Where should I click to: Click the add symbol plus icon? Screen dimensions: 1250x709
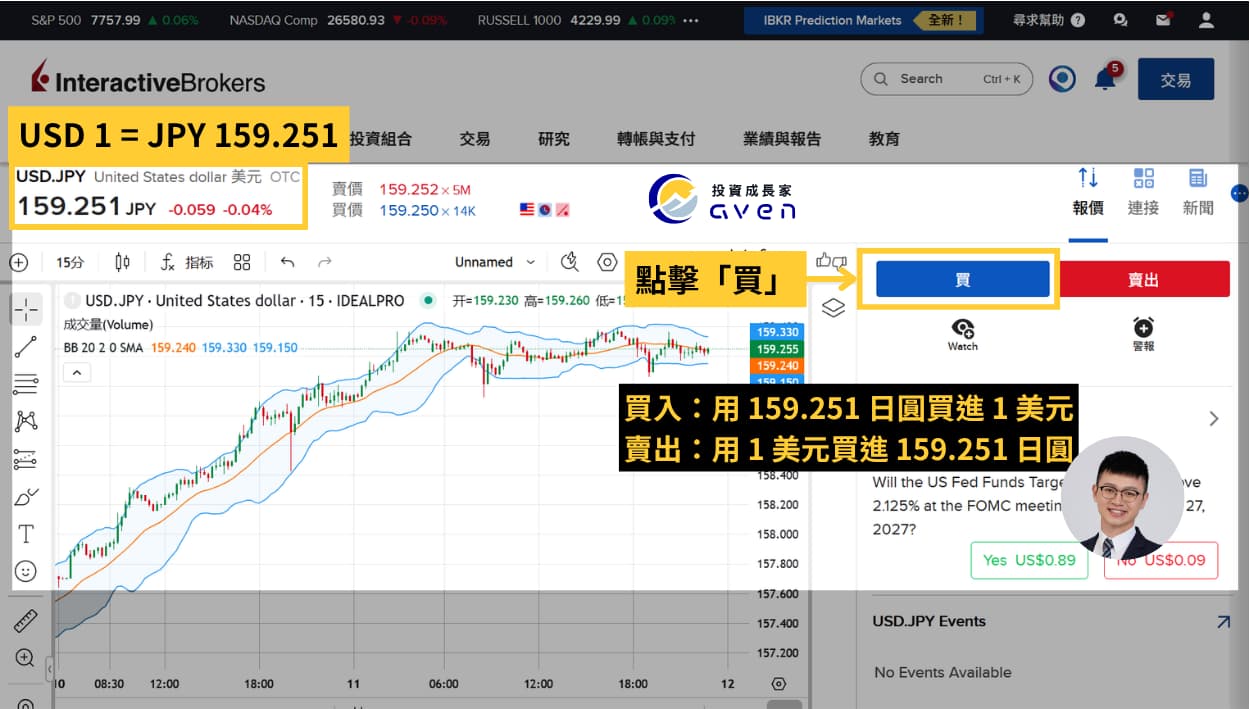tap(18, 263)
